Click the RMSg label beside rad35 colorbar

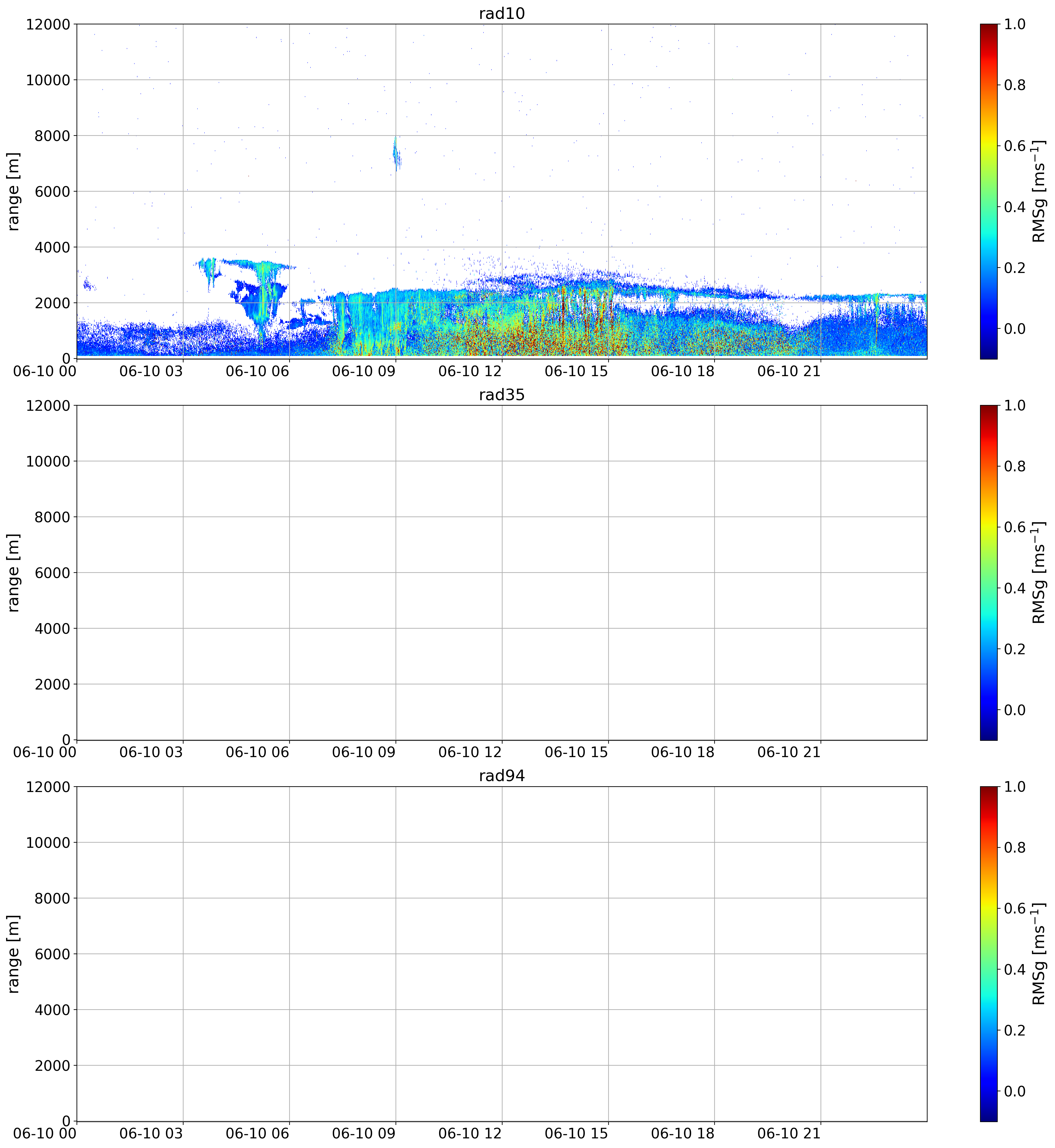pos(1039,573)
